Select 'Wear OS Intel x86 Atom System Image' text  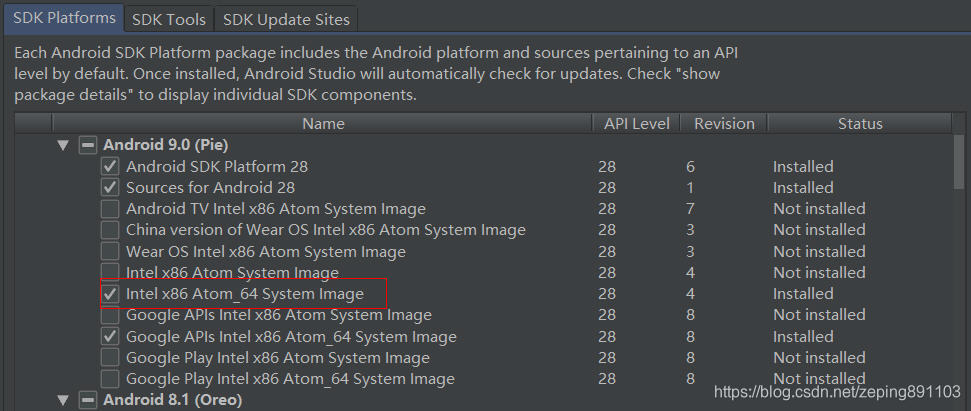266,251
